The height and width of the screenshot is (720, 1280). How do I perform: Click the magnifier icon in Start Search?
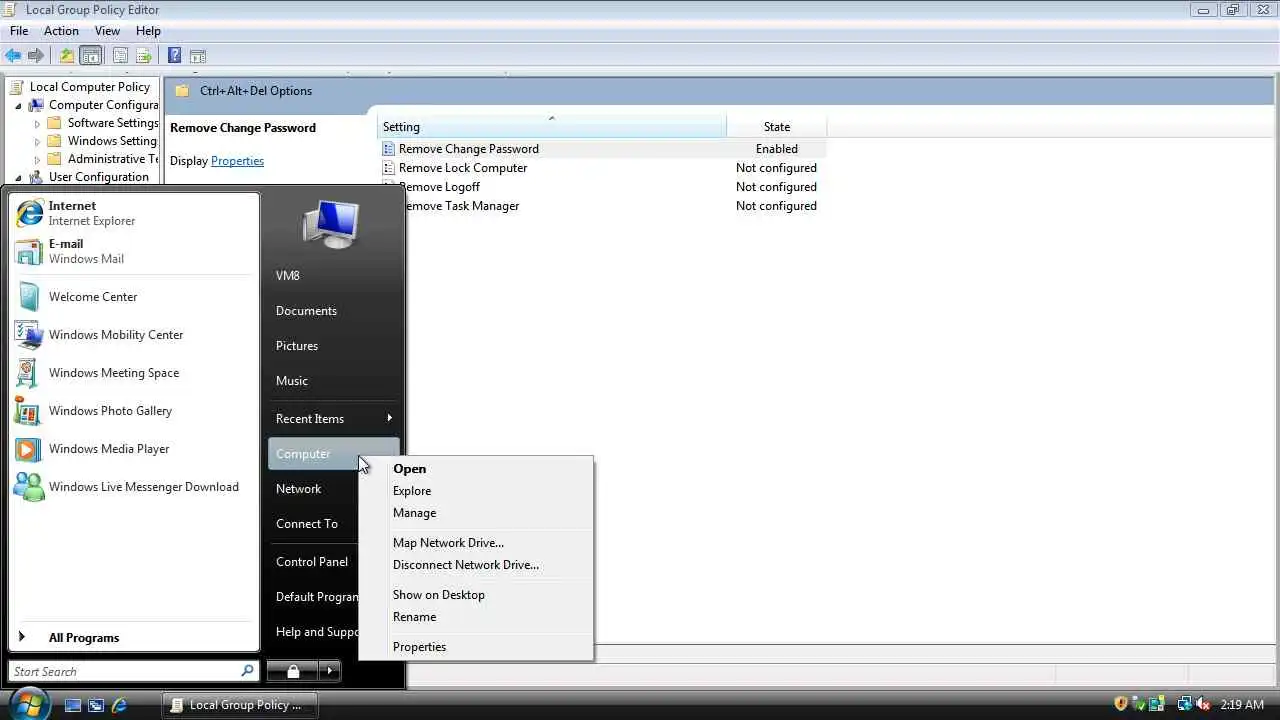(x=247, y=671)
